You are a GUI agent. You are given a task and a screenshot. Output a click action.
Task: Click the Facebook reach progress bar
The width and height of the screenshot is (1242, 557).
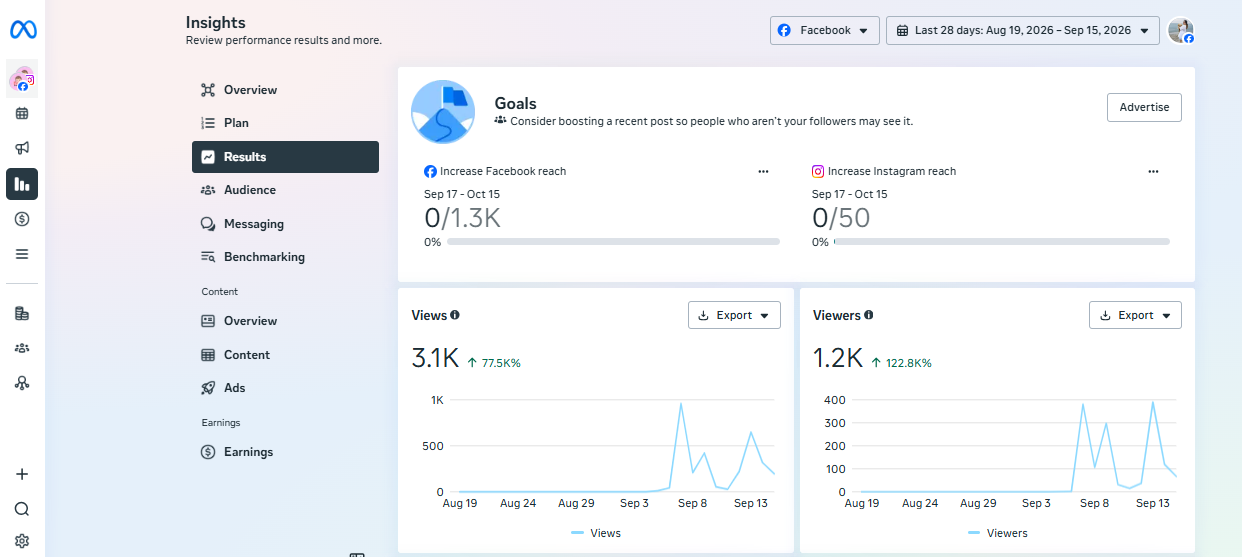[x=613, y=241]
